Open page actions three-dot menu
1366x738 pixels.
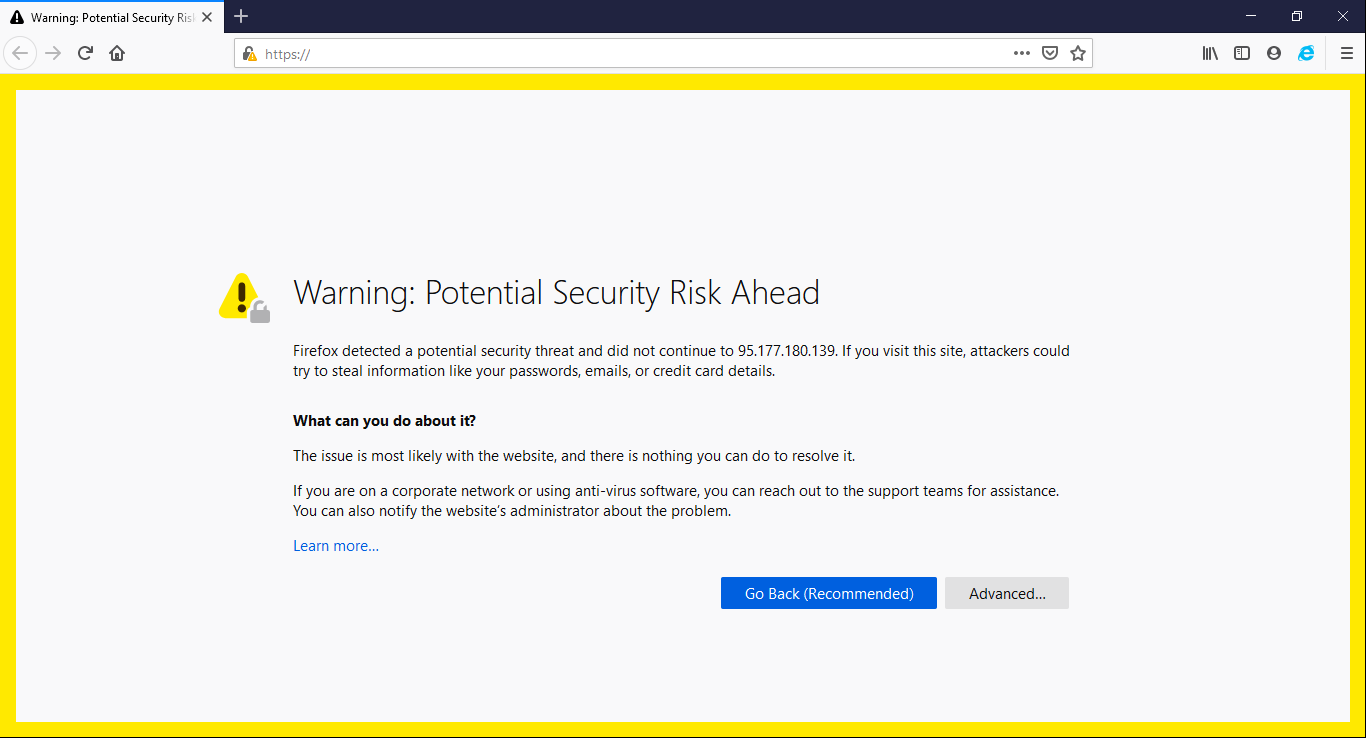[1021, 54]
